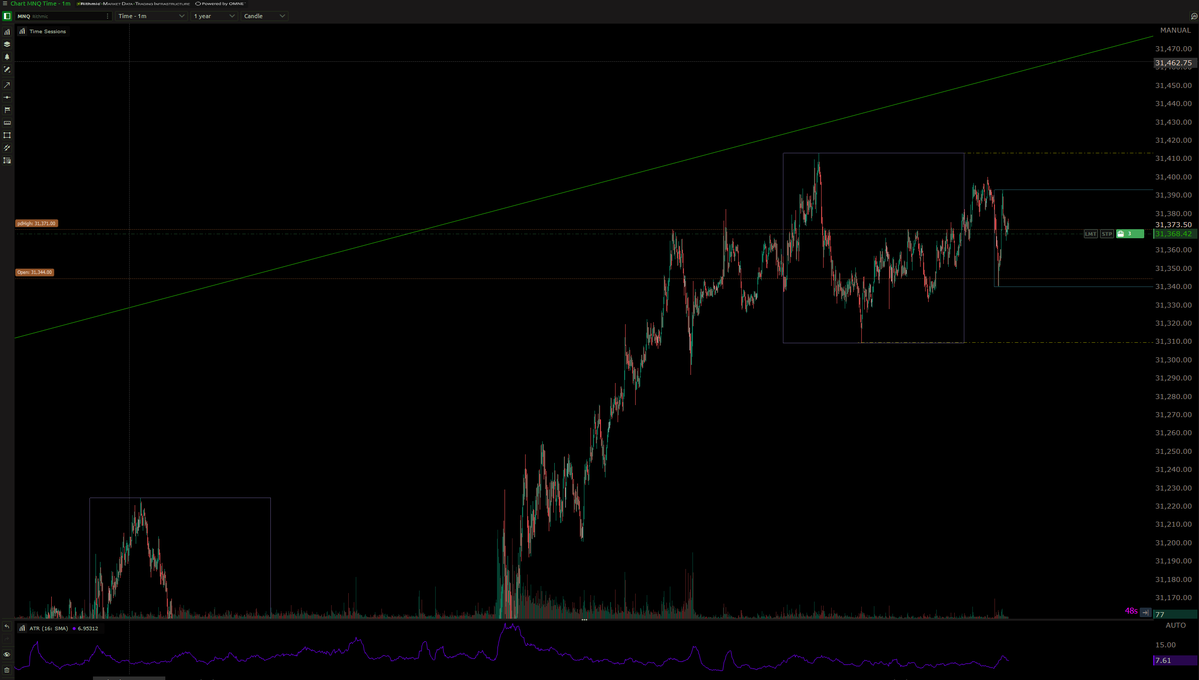Open the layers stack tool in sidebar
The width and height of the screenshot is (1199, 680).
tap(7, 44)
